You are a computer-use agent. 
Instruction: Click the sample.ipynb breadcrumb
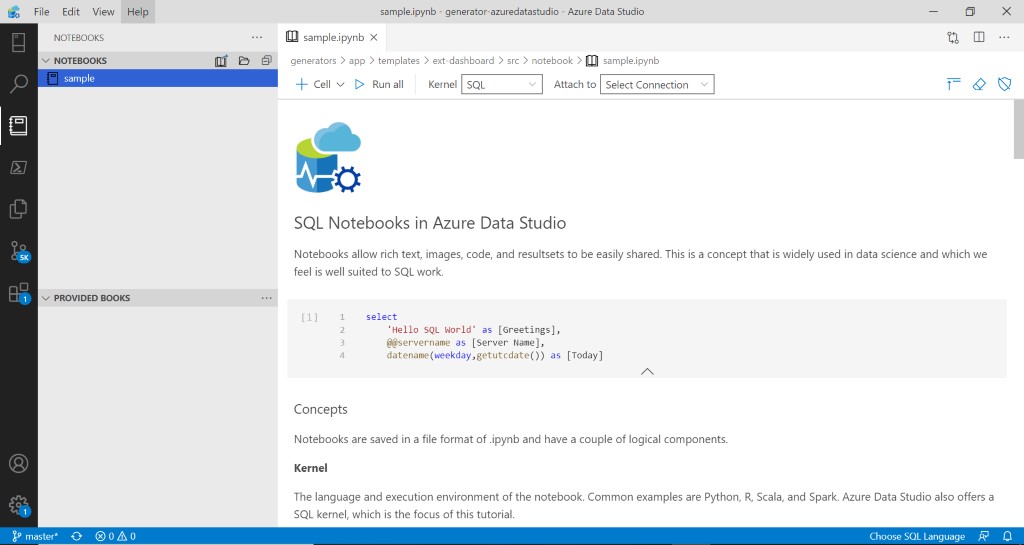point(630,61)
